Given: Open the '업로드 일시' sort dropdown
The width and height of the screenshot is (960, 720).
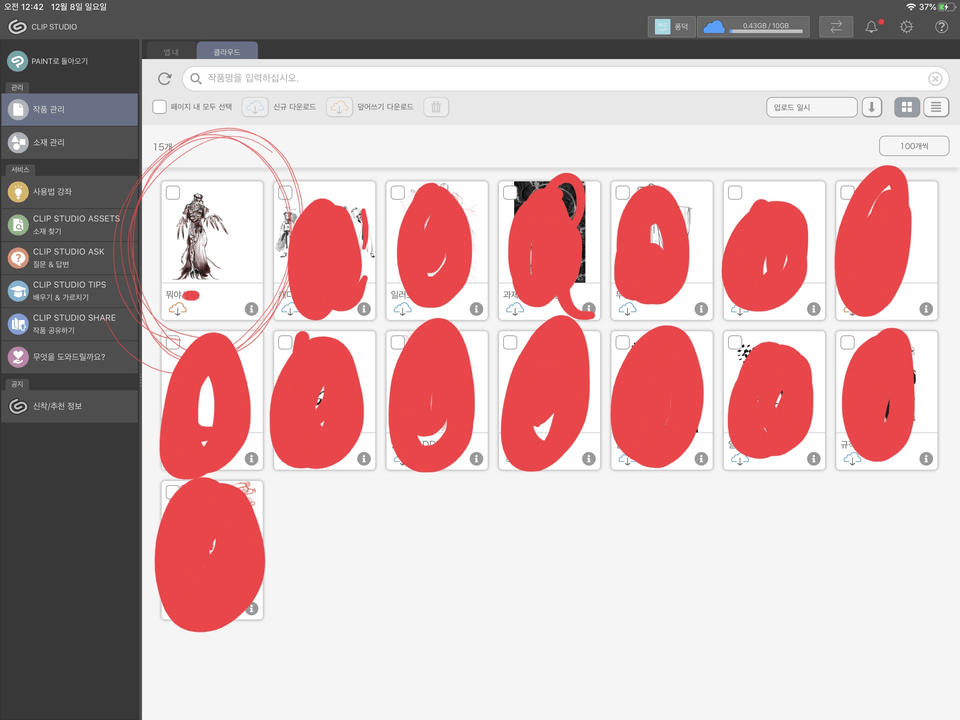Looking at the screenshot, I should (811, 107).
